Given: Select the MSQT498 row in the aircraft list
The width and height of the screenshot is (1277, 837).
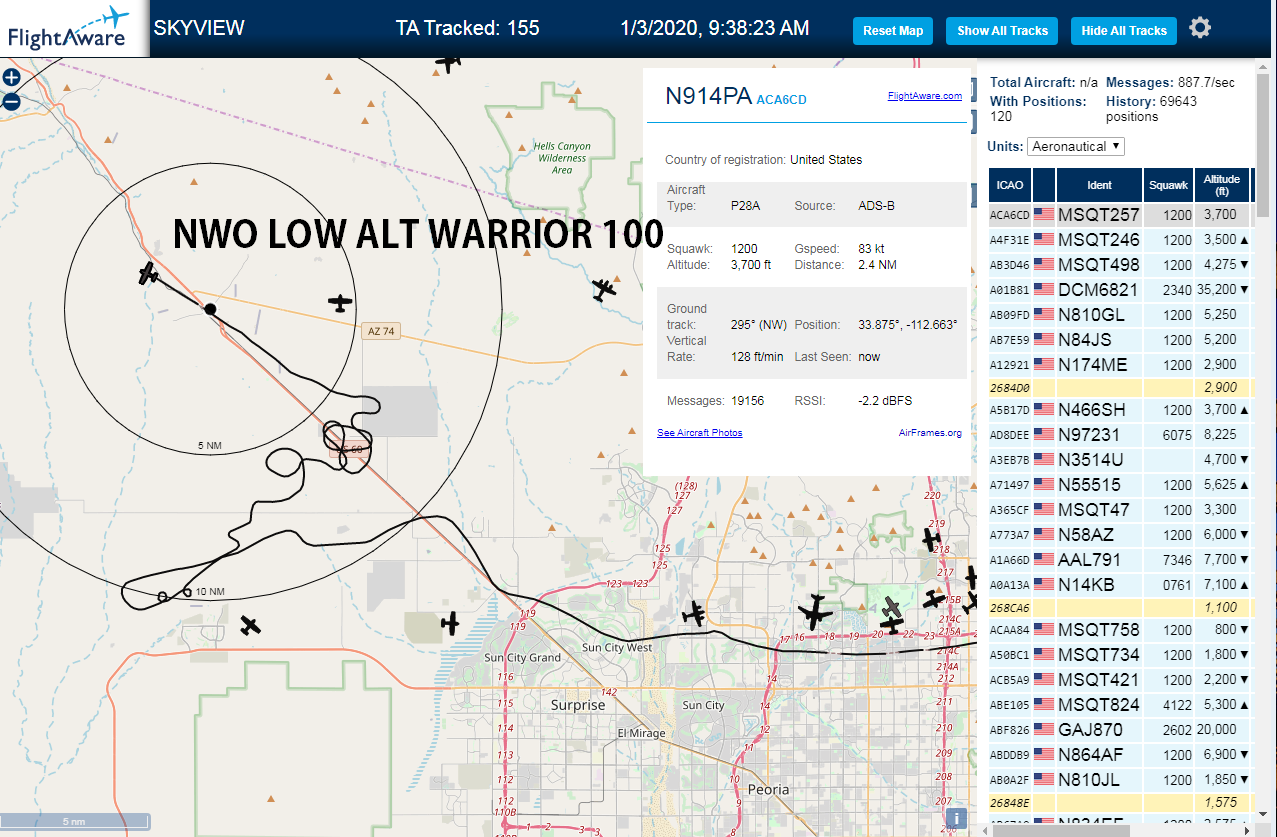Looking at the screenshot, I should click(x=1119, y=265).
